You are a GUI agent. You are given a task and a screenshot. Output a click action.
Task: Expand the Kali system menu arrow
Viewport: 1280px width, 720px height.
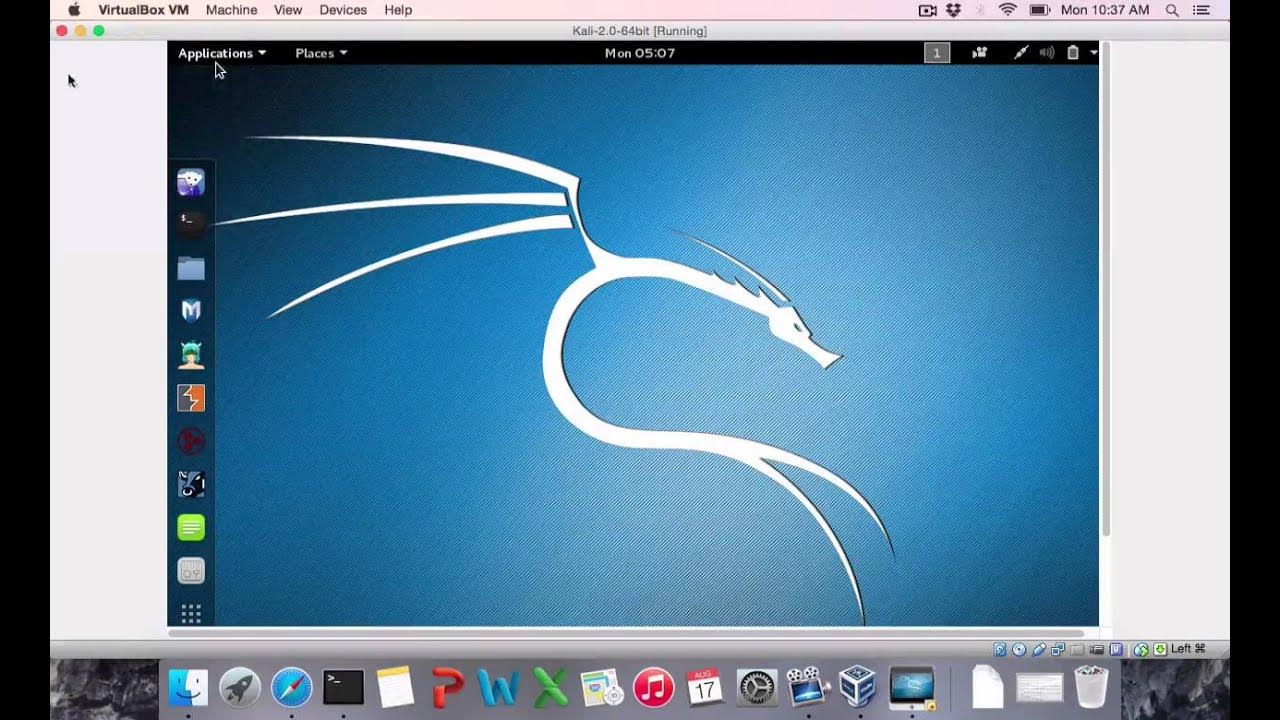1094,53
